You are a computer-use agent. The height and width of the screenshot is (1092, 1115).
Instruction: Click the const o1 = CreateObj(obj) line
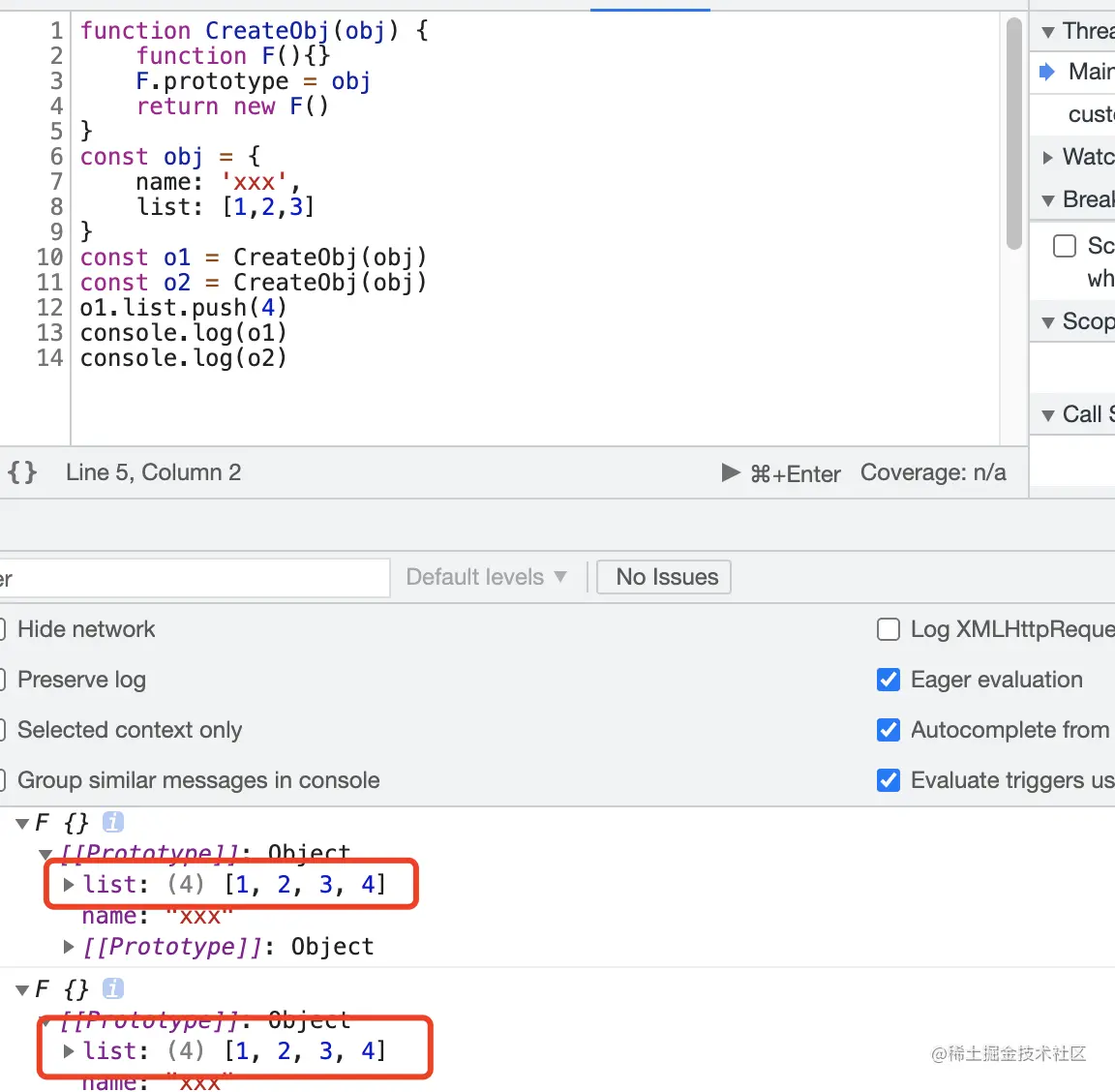tap(254, 258)
